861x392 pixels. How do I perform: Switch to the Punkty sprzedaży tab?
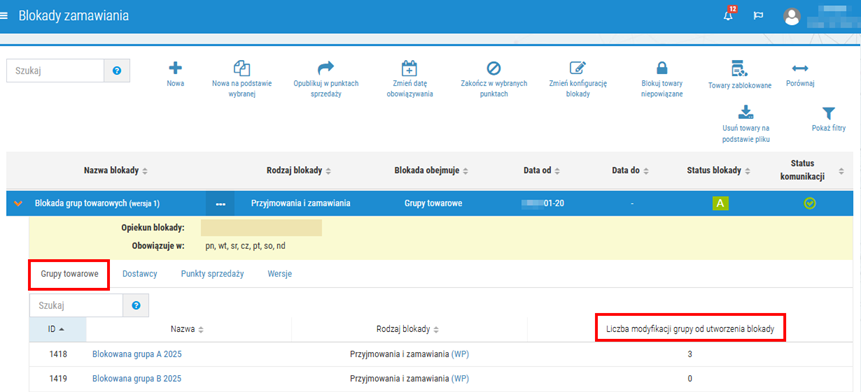[x=212, y=274]
